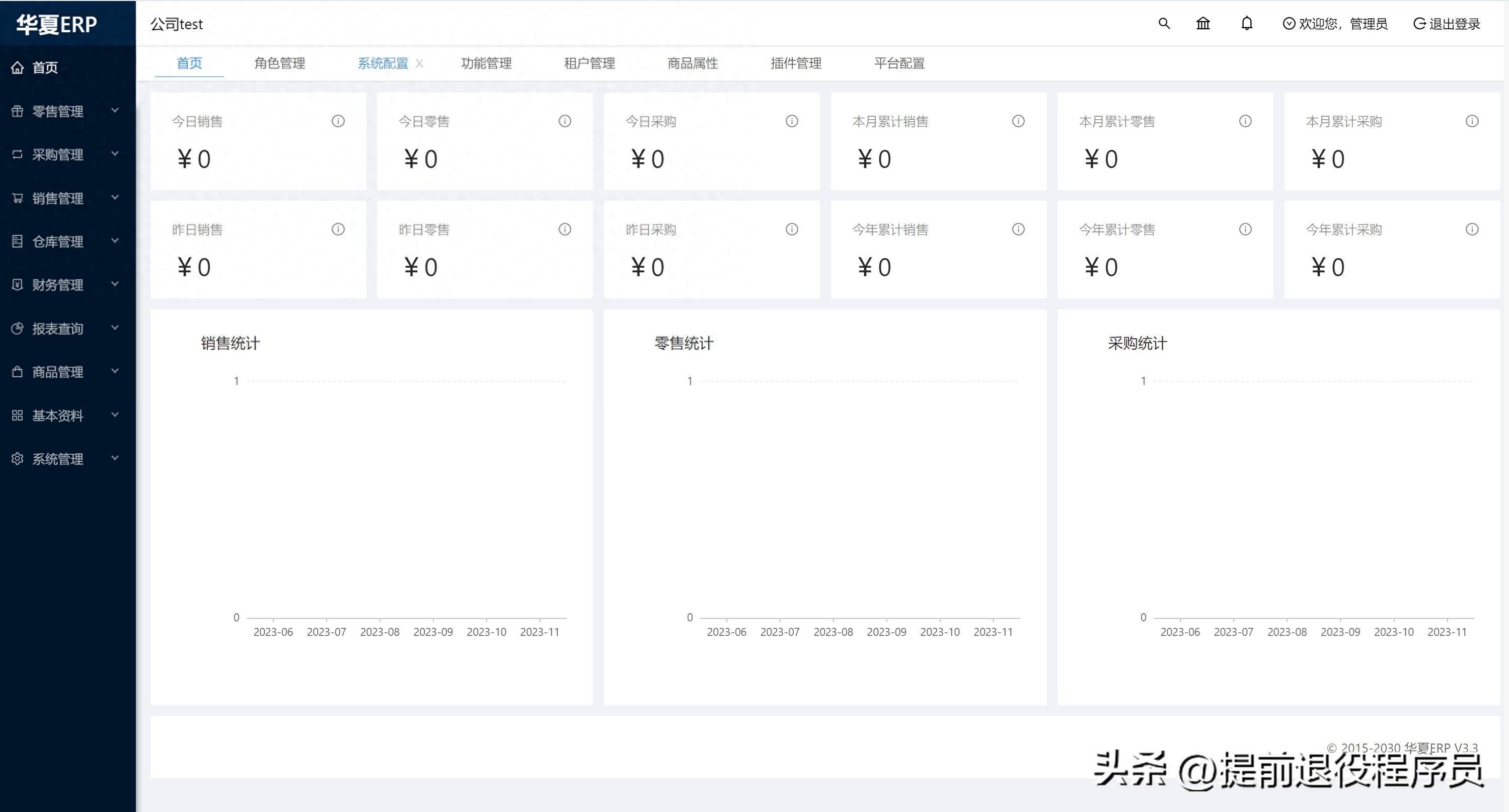Click info icon on 今年累计零售 card
This screenshot has height=812, width=1509.
click(x=1245, y=229)
